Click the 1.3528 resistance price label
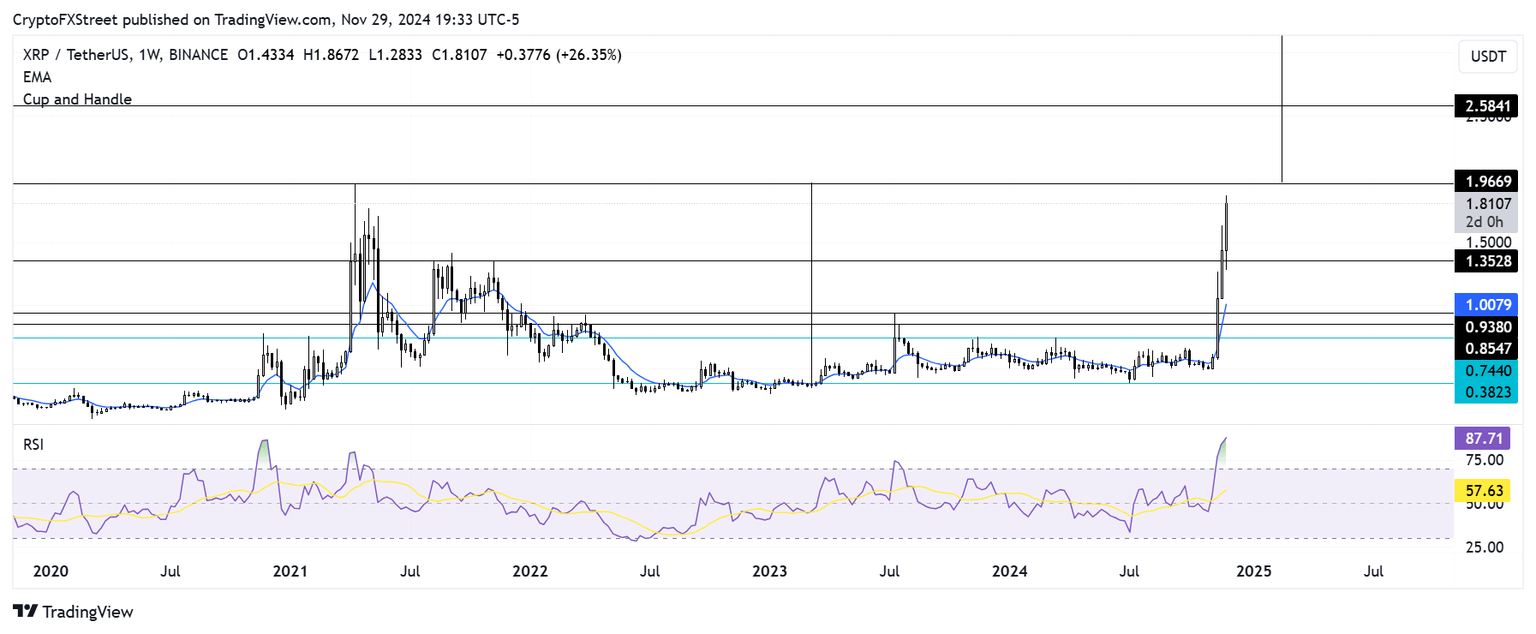The width and height of the screenshot is (1536, 634). point(1486,262)
